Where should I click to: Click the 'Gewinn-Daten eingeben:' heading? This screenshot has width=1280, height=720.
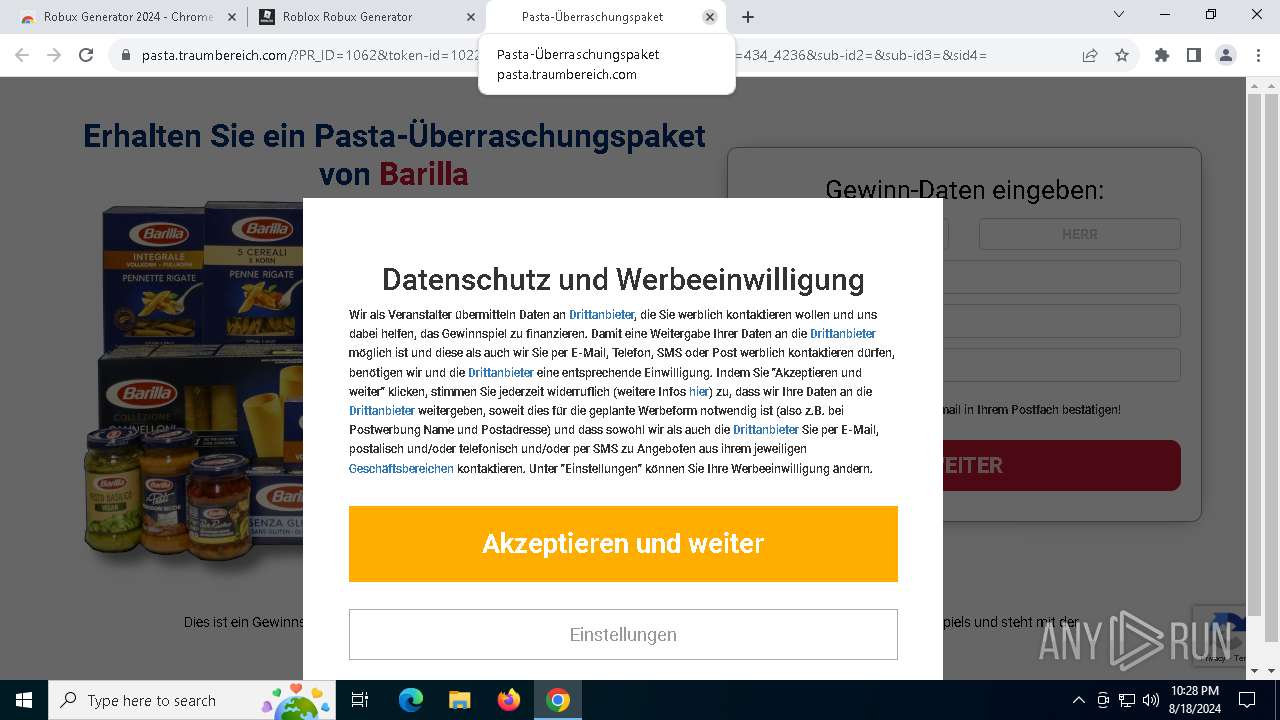pos(965,190)
